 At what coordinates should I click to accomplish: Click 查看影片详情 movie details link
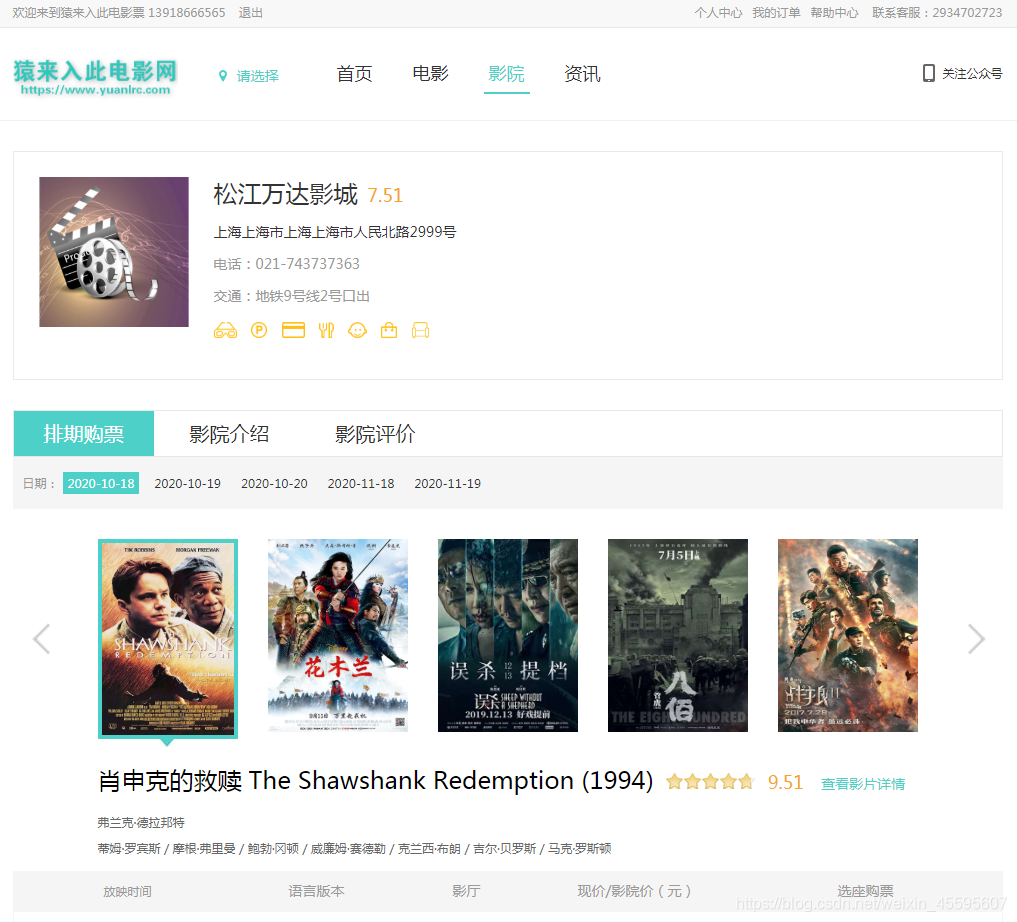(x=863, y=784)
